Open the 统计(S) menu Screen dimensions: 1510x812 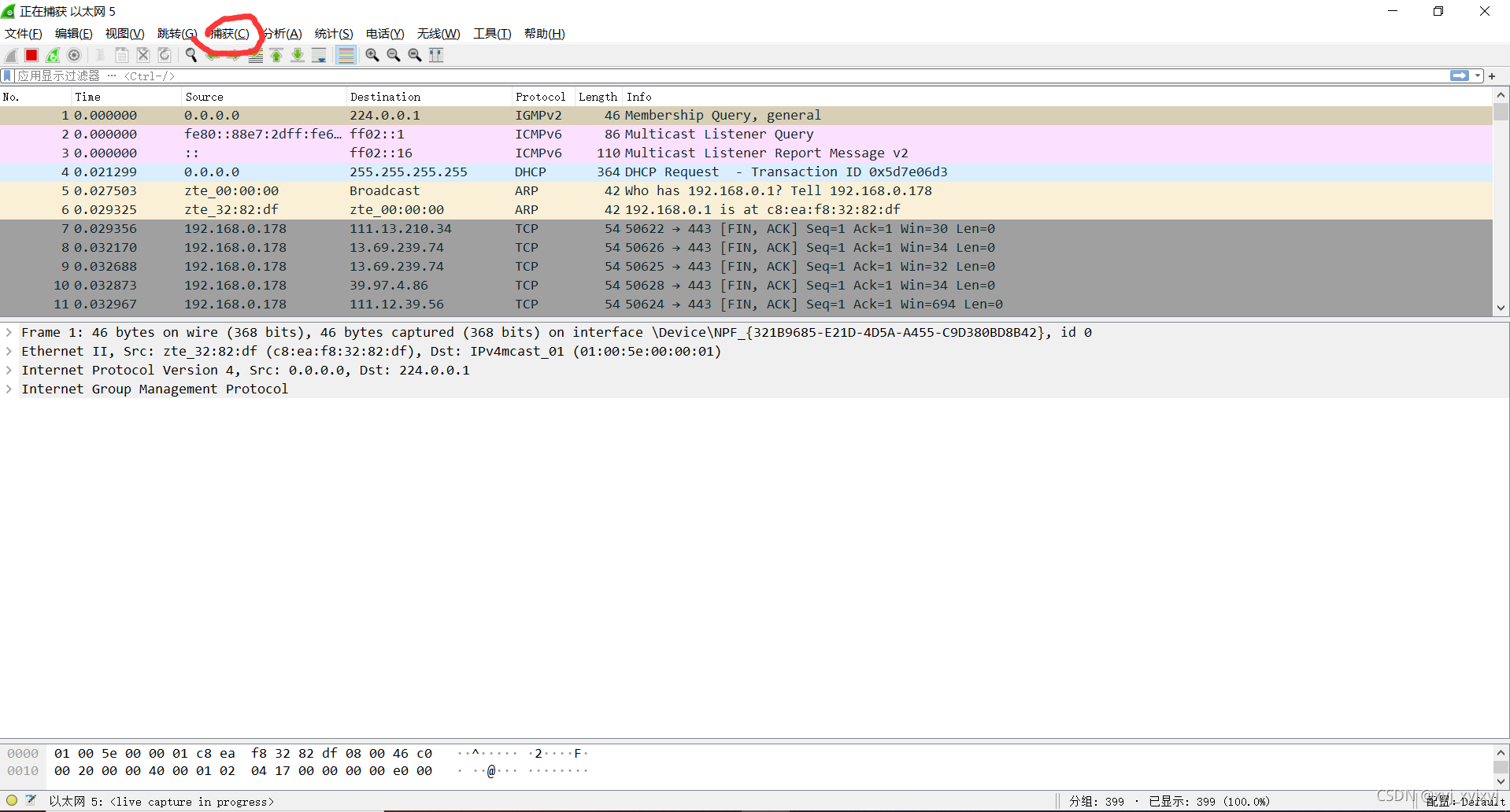click(334, 33)
